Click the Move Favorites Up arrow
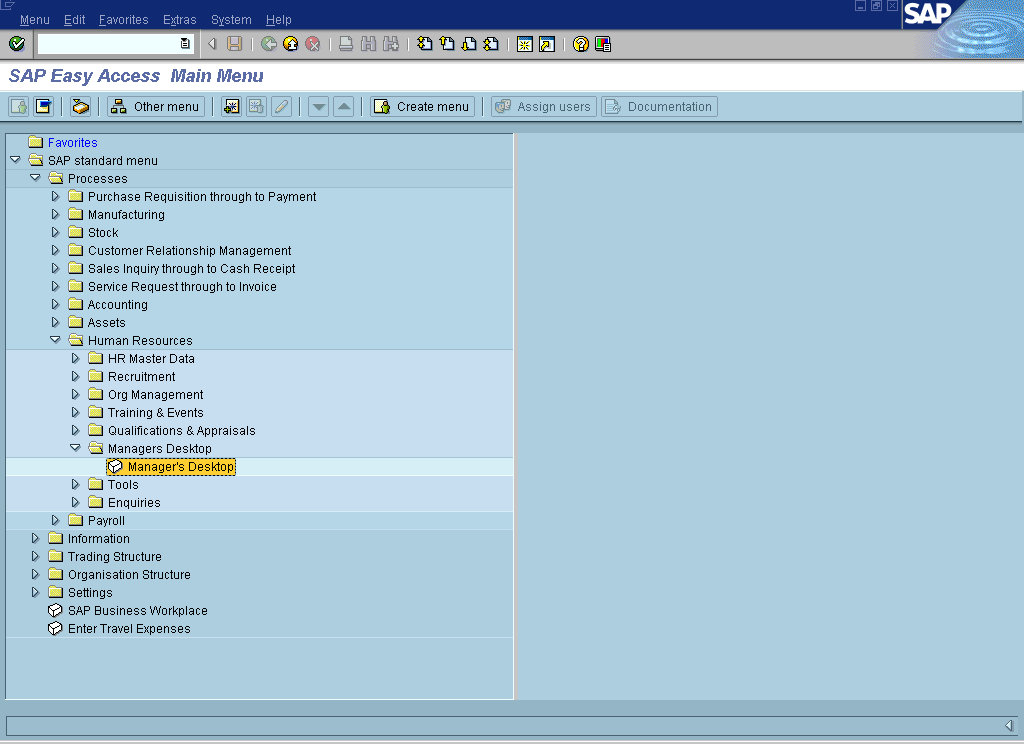The image size is (1024, 744). point(344,106)
